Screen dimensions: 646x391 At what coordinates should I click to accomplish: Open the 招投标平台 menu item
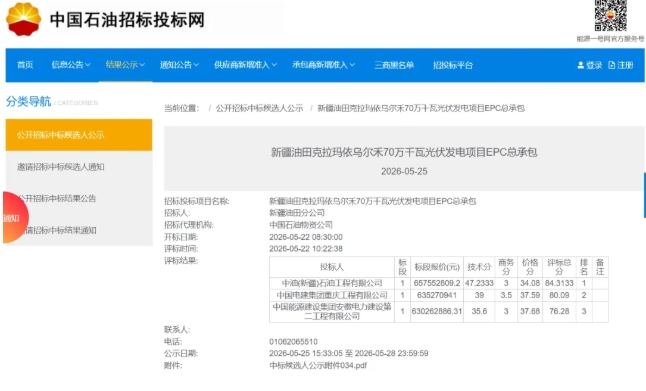[453, 65]
